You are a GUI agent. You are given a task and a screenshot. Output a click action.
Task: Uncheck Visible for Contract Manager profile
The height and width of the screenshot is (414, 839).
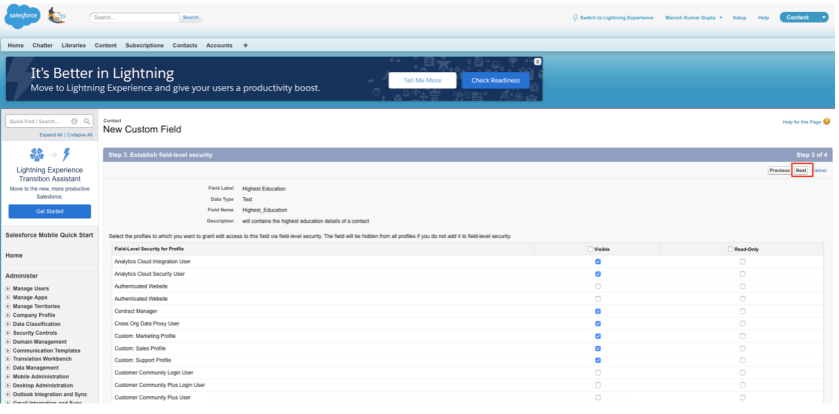(x=598, y=310)
